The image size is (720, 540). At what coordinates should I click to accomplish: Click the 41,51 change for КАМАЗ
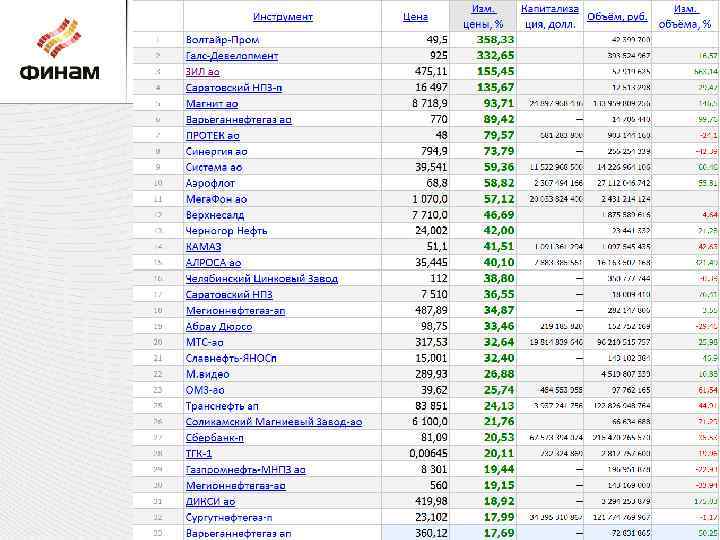(x=499, y=247)
